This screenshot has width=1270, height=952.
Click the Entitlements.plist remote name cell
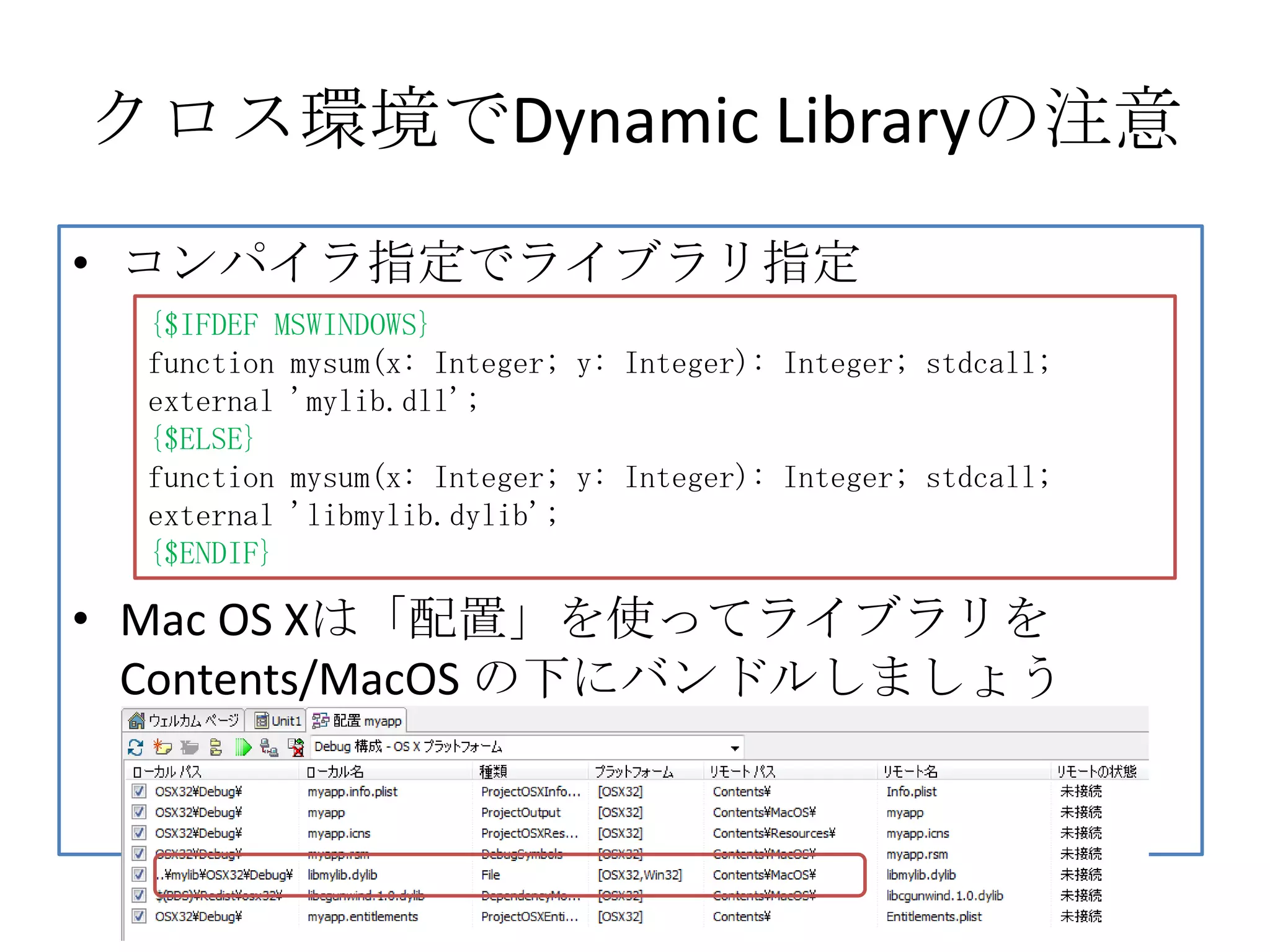934,916
